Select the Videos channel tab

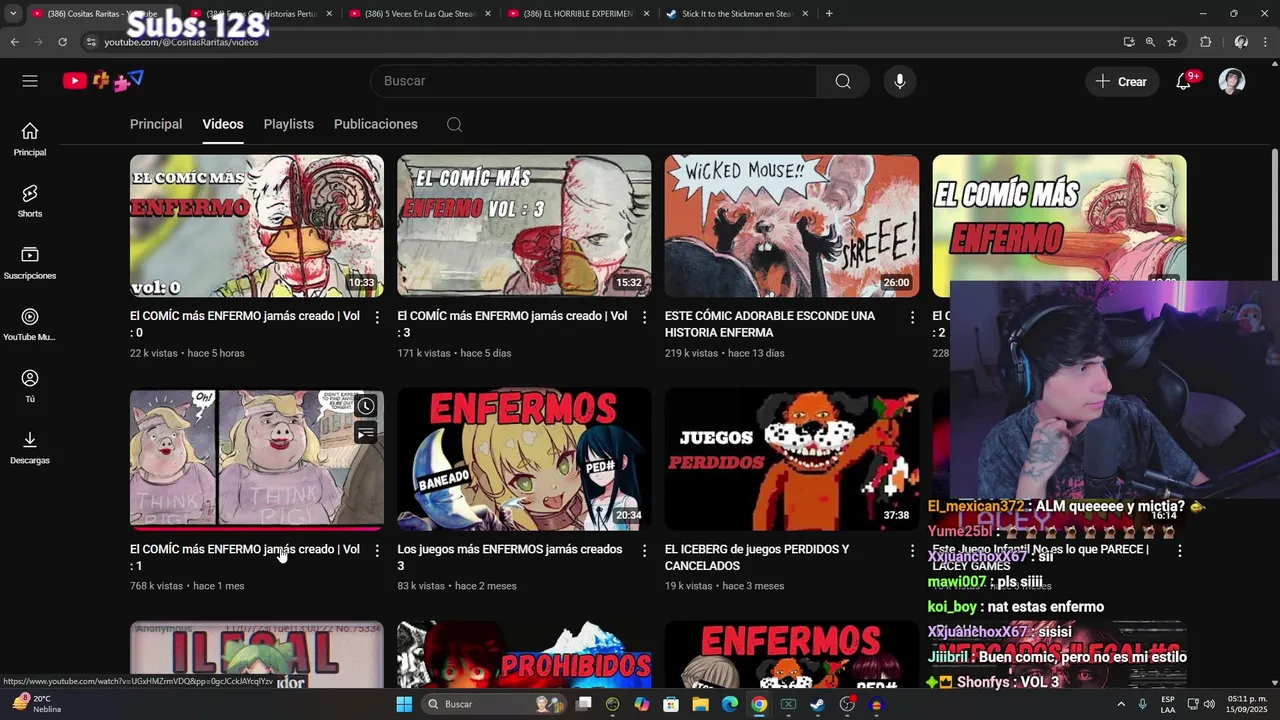click(223, 124)
